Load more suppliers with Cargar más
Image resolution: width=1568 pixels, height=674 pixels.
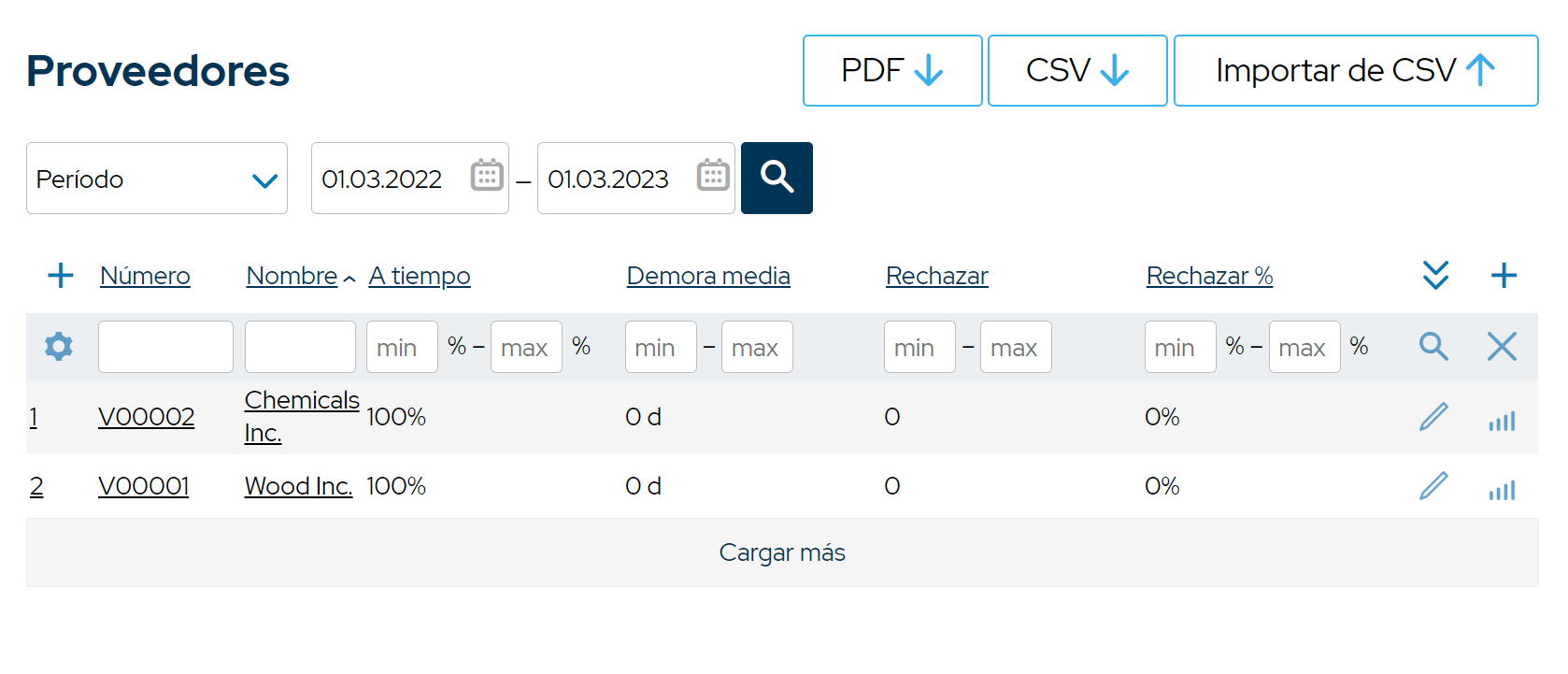tap(782, 552)
